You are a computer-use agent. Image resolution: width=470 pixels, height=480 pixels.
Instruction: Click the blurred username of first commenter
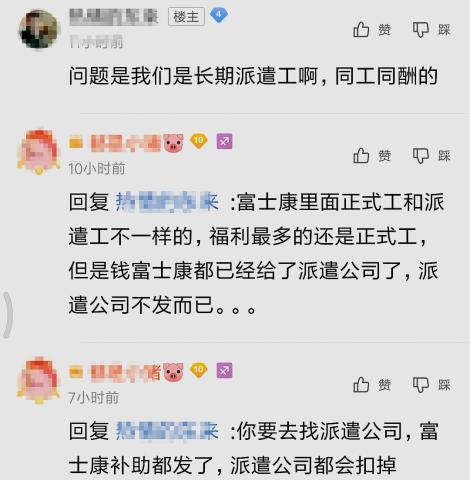(114, 17)
